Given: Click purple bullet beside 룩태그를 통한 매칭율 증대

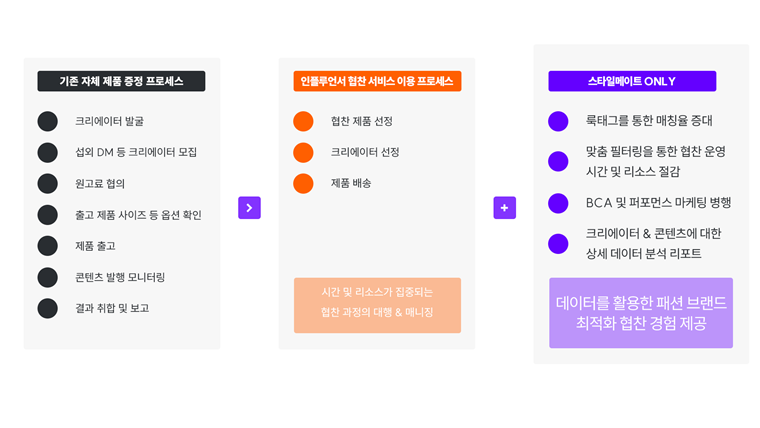Looking at the screenshot, I should [x=558, y=121].
